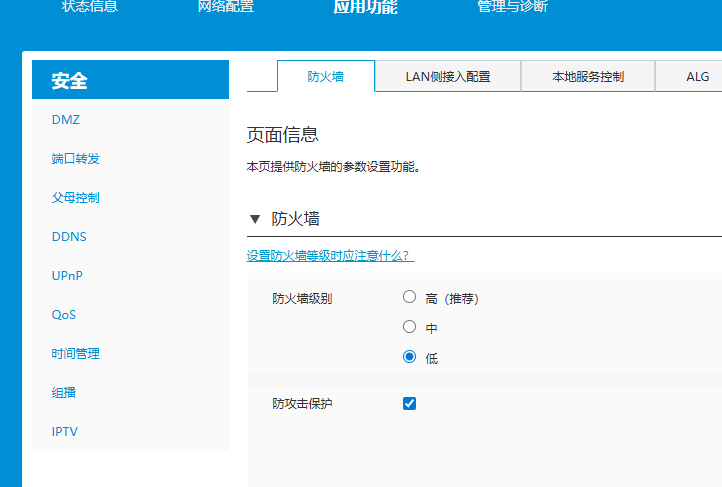Image resolution: width=722 pixels, height=487 pixels.
Task: Open the ALG tab
Action: pyautogui.click(x=697, y=76)
